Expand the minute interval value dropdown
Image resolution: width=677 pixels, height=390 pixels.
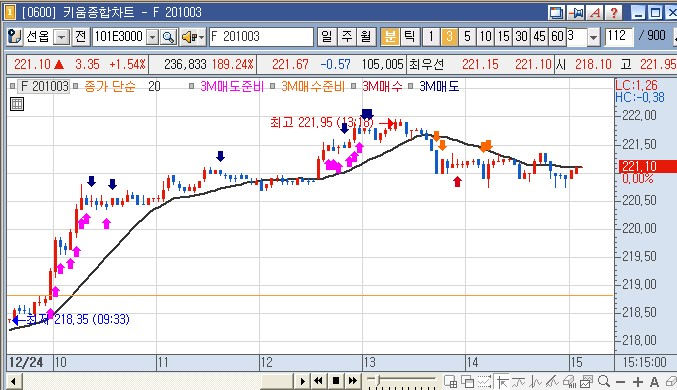(594, 38)
